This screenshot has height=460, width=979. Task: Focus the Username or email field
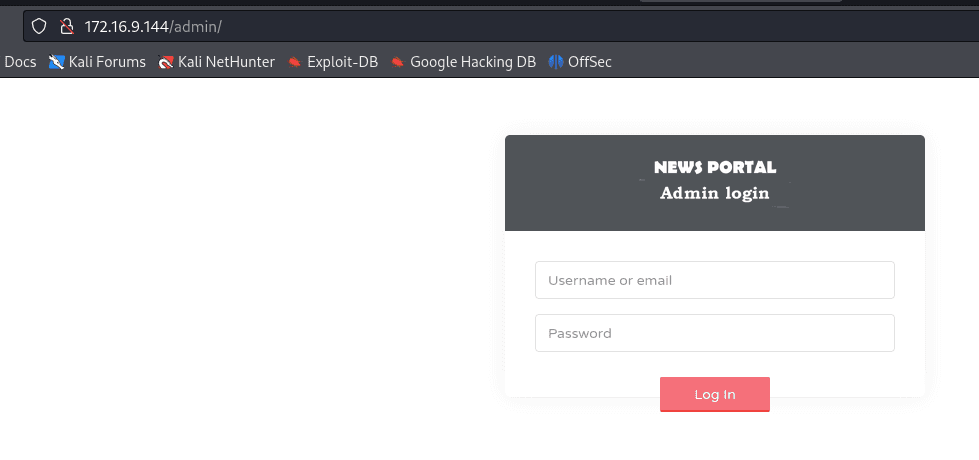pos(714,280)
